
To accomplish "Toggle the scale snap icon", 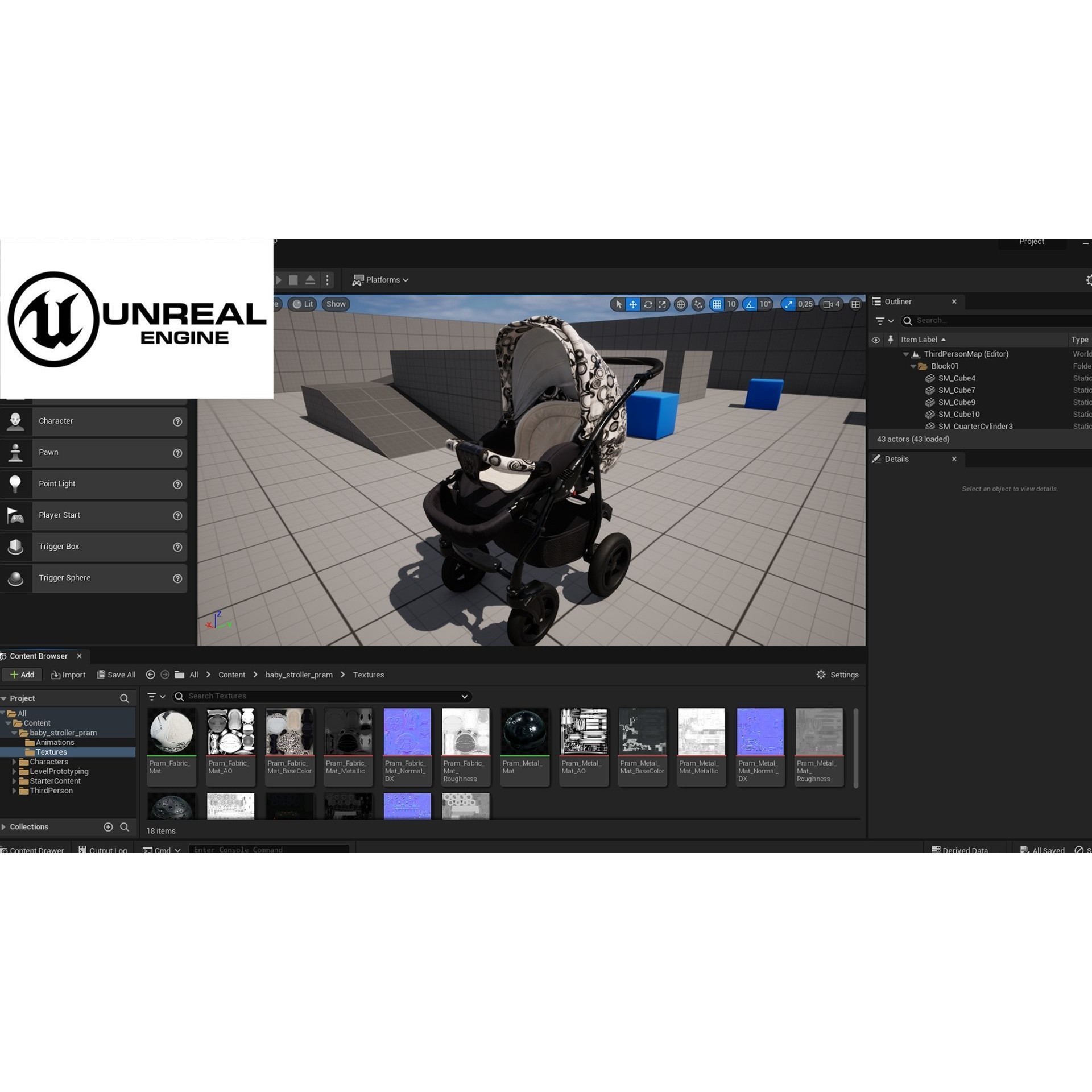I will [x=788, y=304].
